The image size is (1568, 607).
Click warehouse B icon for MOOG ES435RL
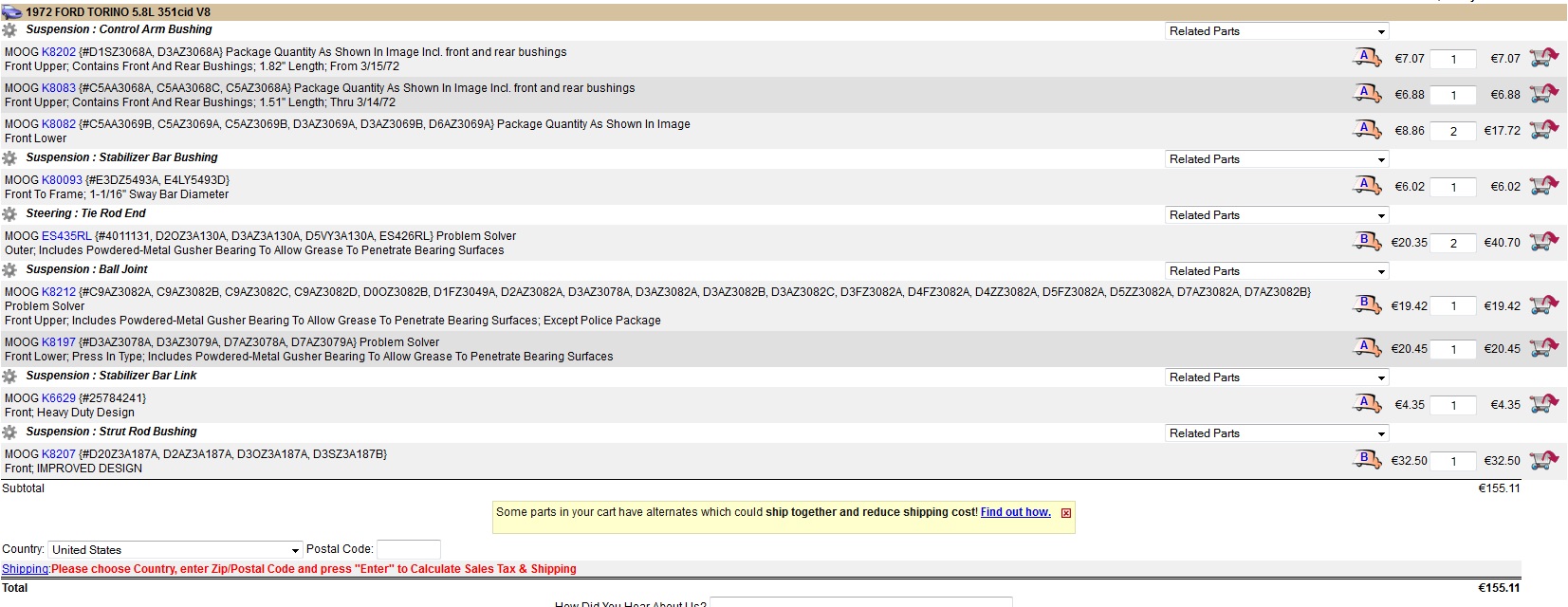[1366, 241]
